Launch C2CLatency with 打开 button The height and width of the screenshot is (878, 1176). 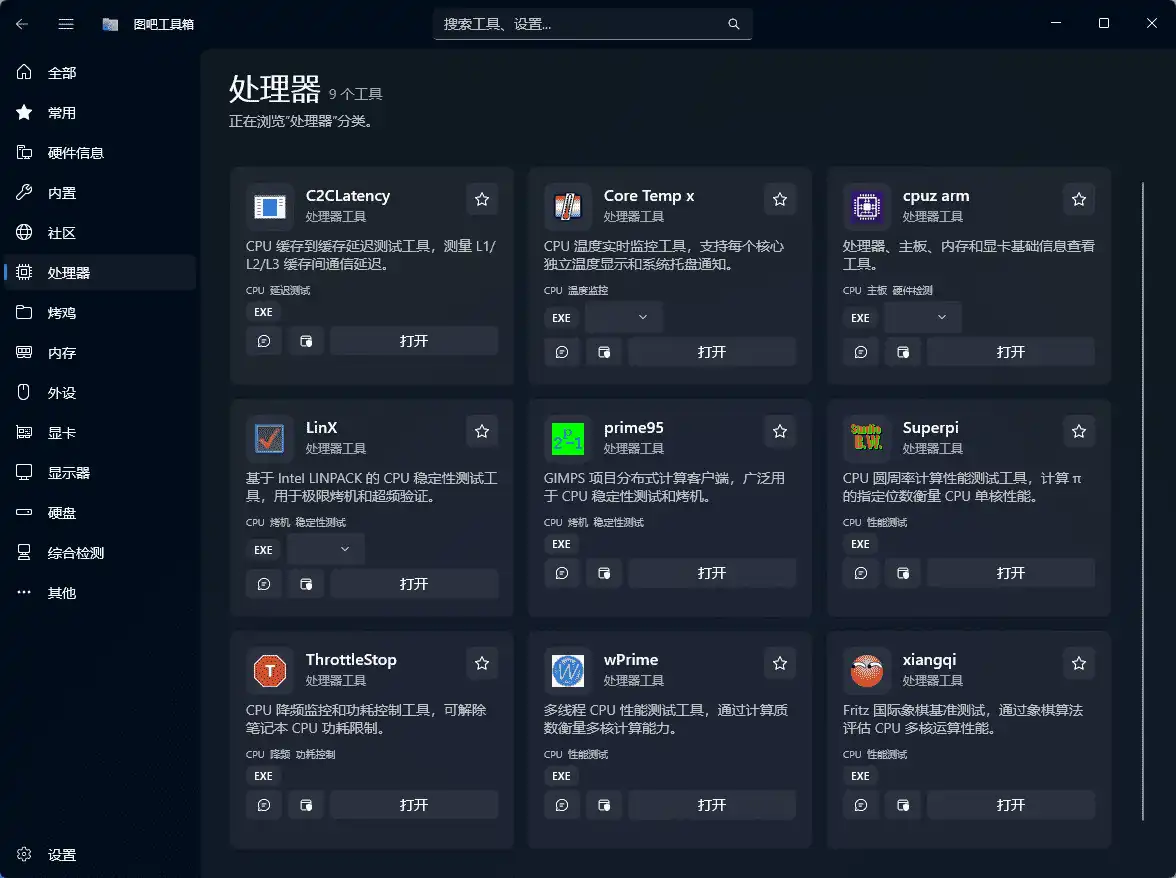point(414,341)
